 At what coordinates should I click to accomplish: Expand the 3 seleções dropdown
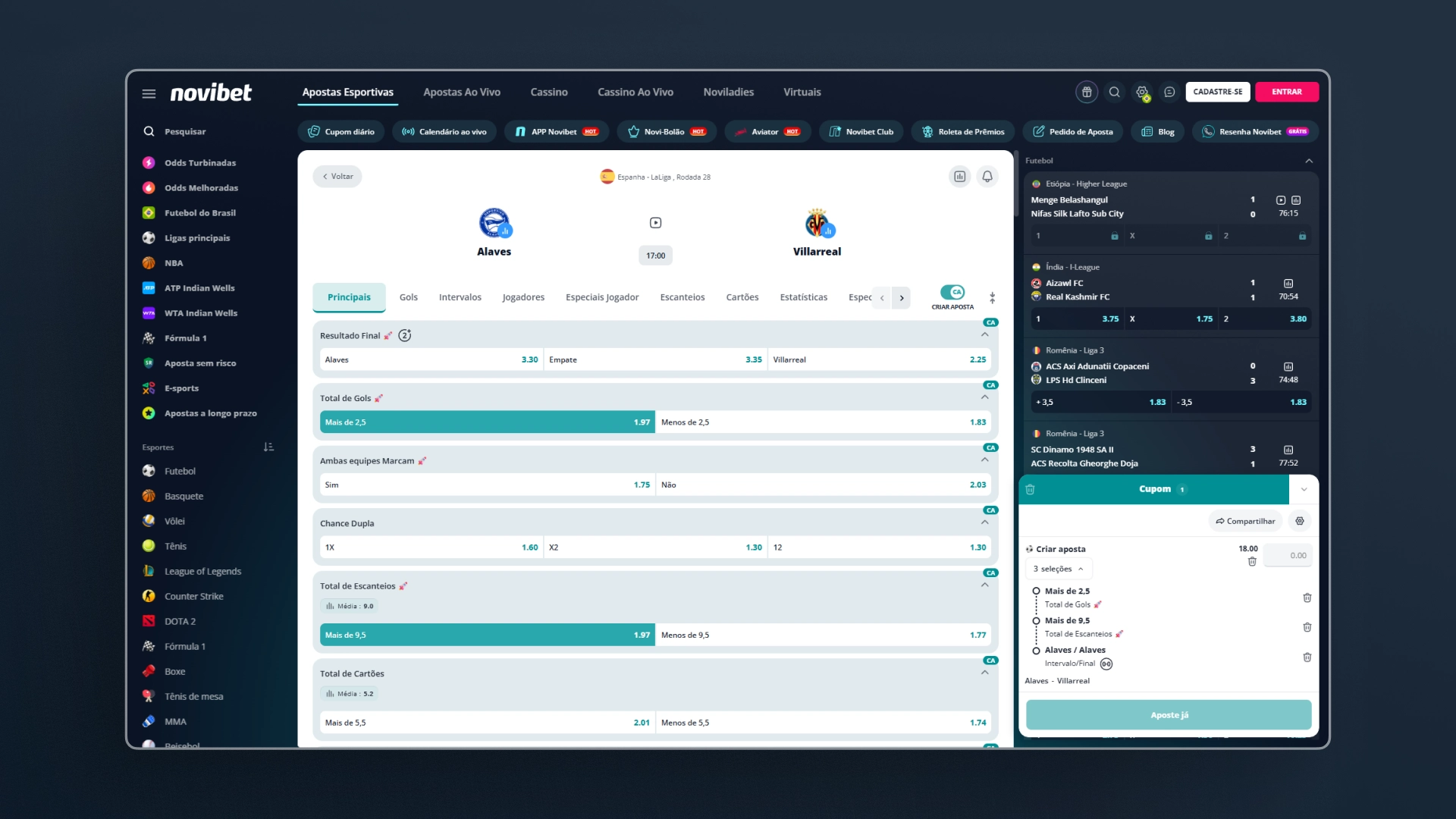pyautogui.click(x=1059, y=569)
